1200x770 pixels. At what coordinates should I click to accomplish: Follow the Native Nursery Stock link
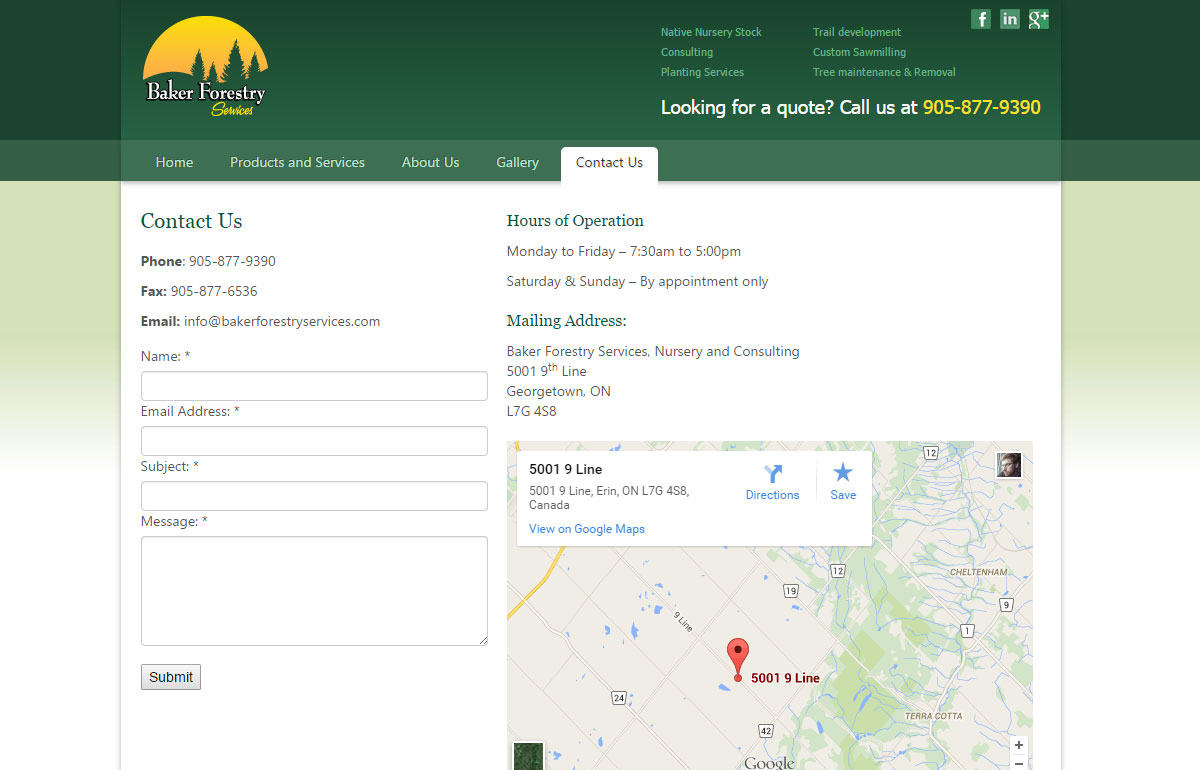click(x=711, y=32)
